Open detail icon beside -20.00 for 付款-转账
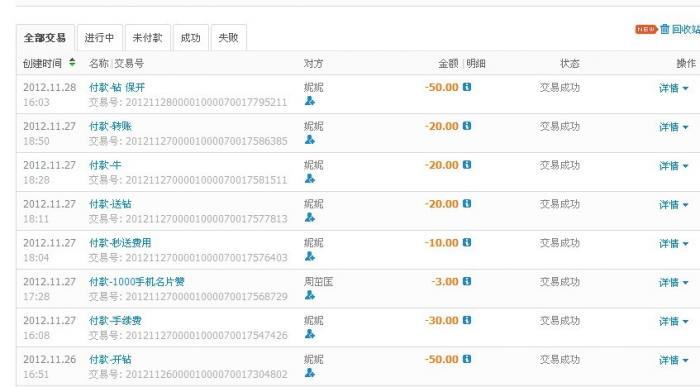 point(467,126)
